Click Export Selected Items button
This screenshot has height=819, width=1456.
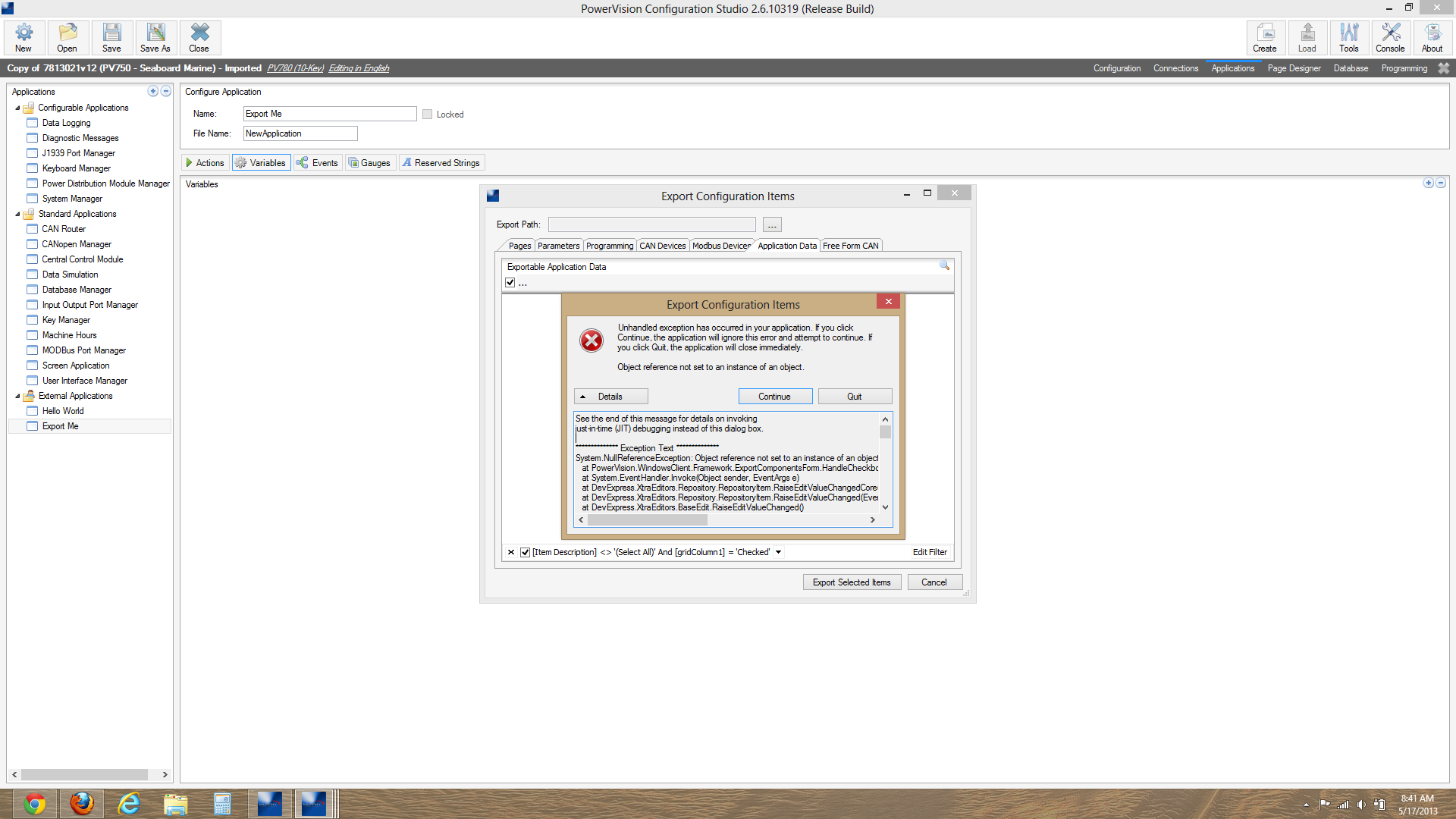click(x=852, y=582)
